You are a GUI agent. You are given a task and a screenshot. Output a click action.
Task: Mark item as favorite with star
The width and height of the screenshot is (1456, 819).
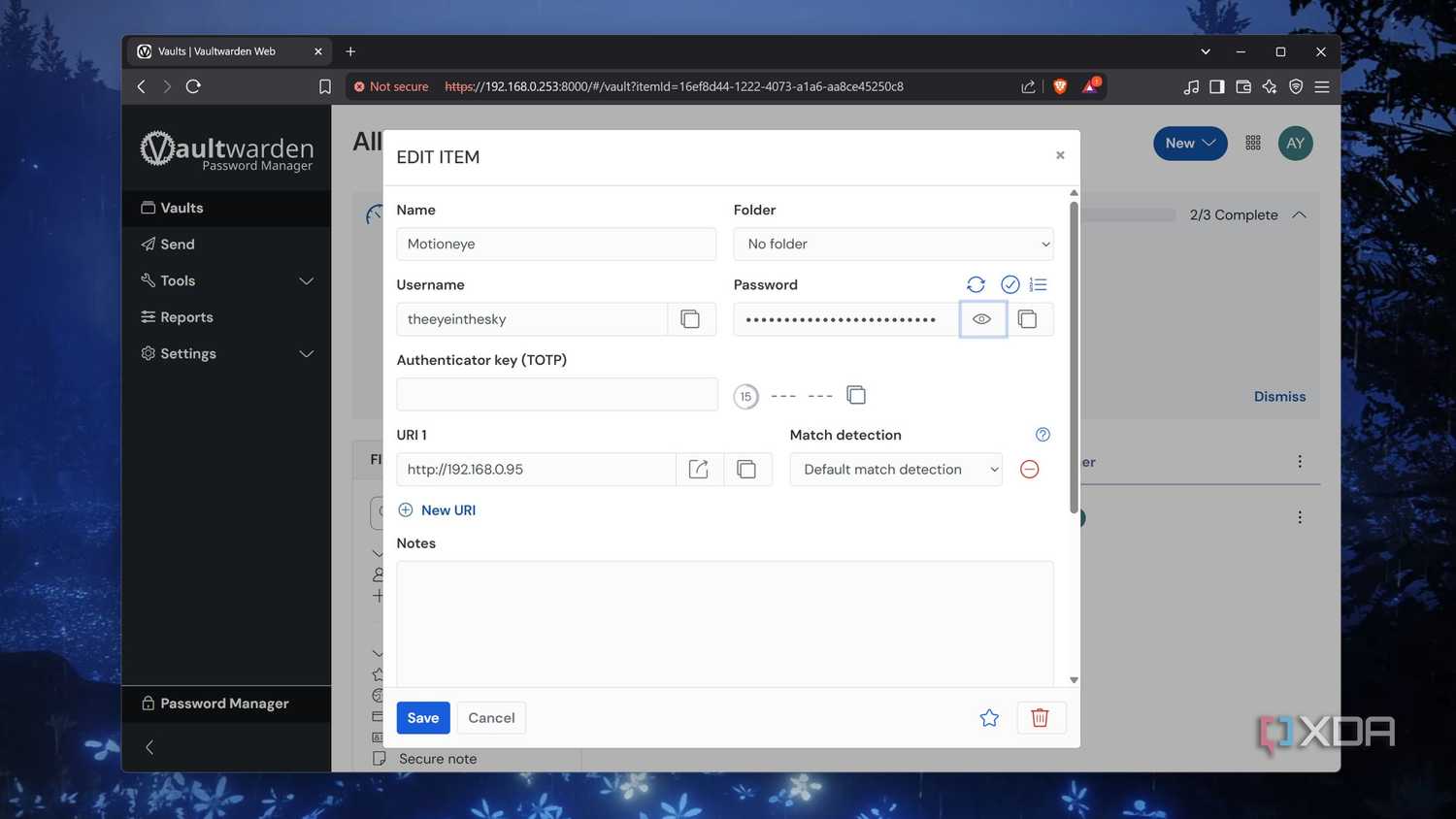pos(989,718)
